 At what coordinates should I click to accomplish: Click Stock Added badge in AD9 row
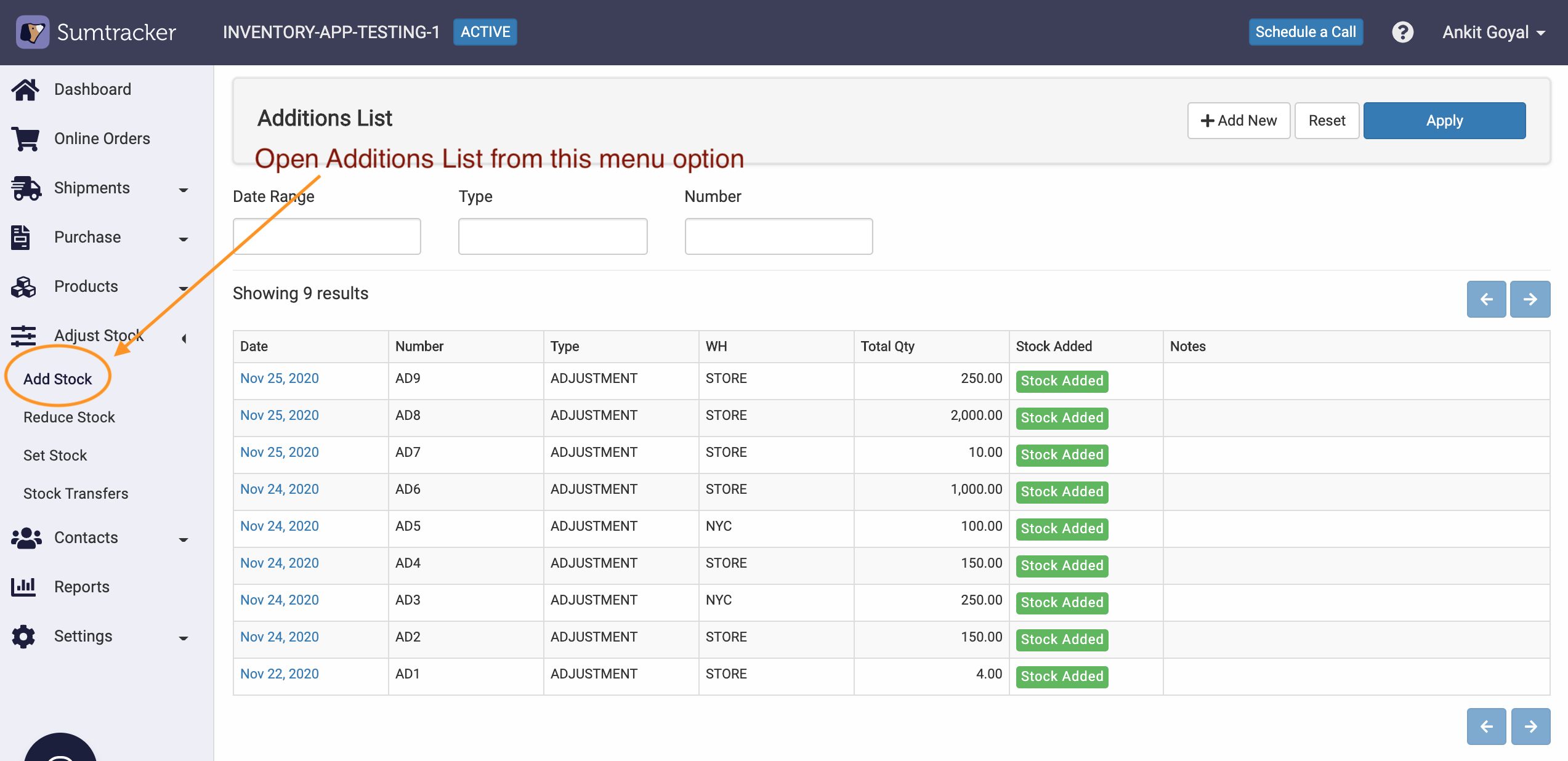[1062, 381]
